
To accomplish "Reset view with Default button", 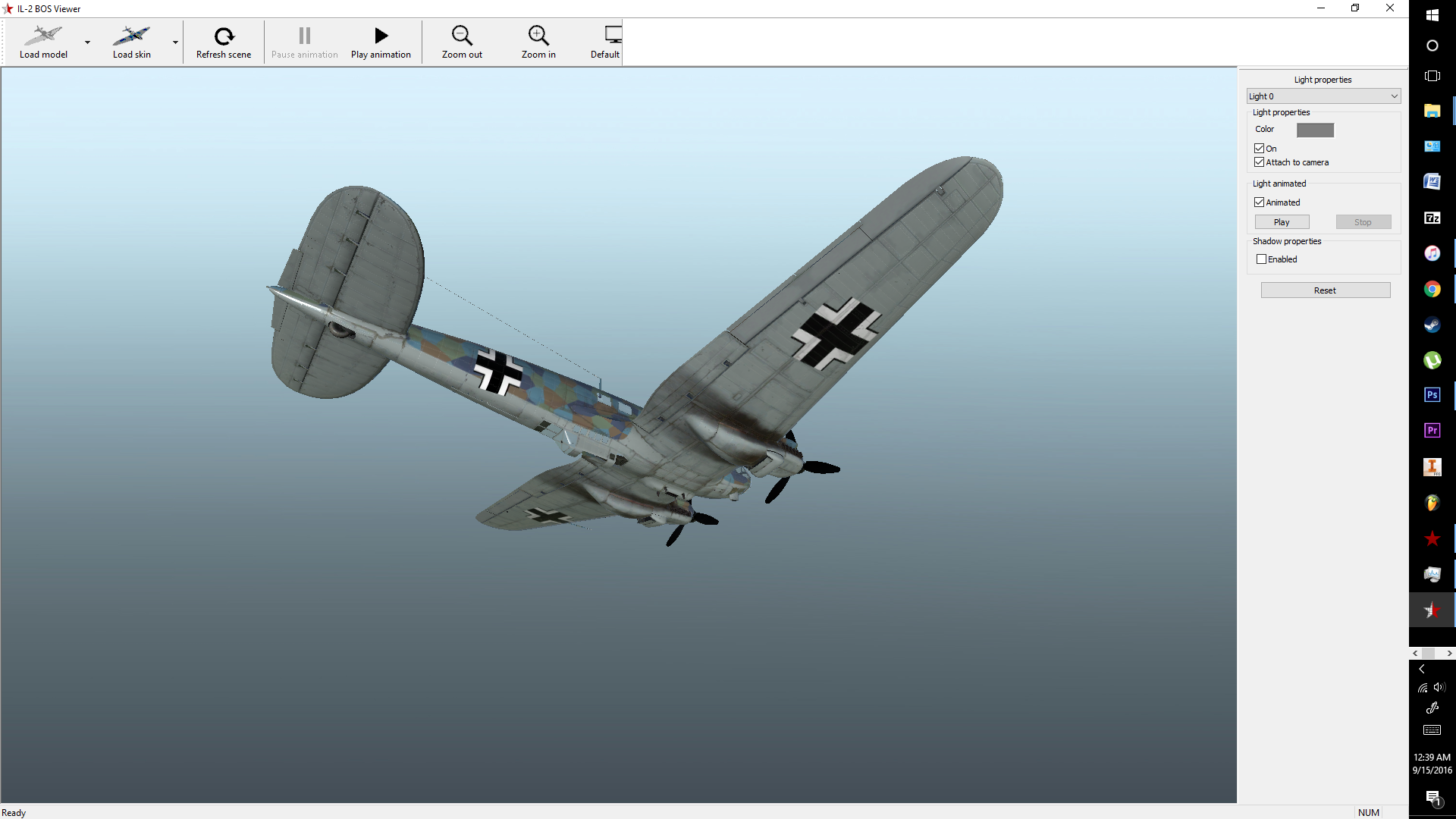I will (605, 42).
